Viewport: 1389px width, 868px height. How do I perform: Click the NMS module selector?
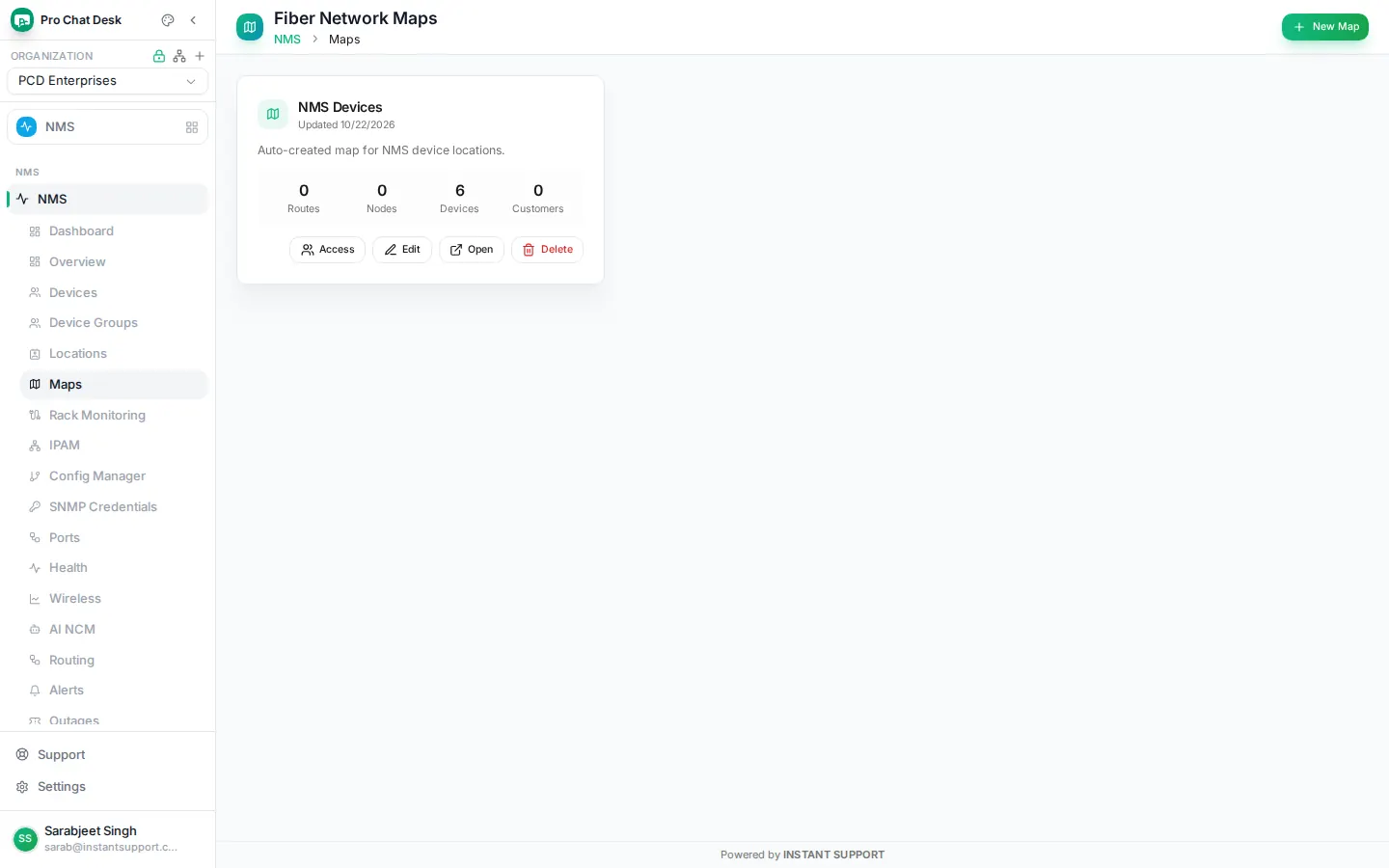107,127
